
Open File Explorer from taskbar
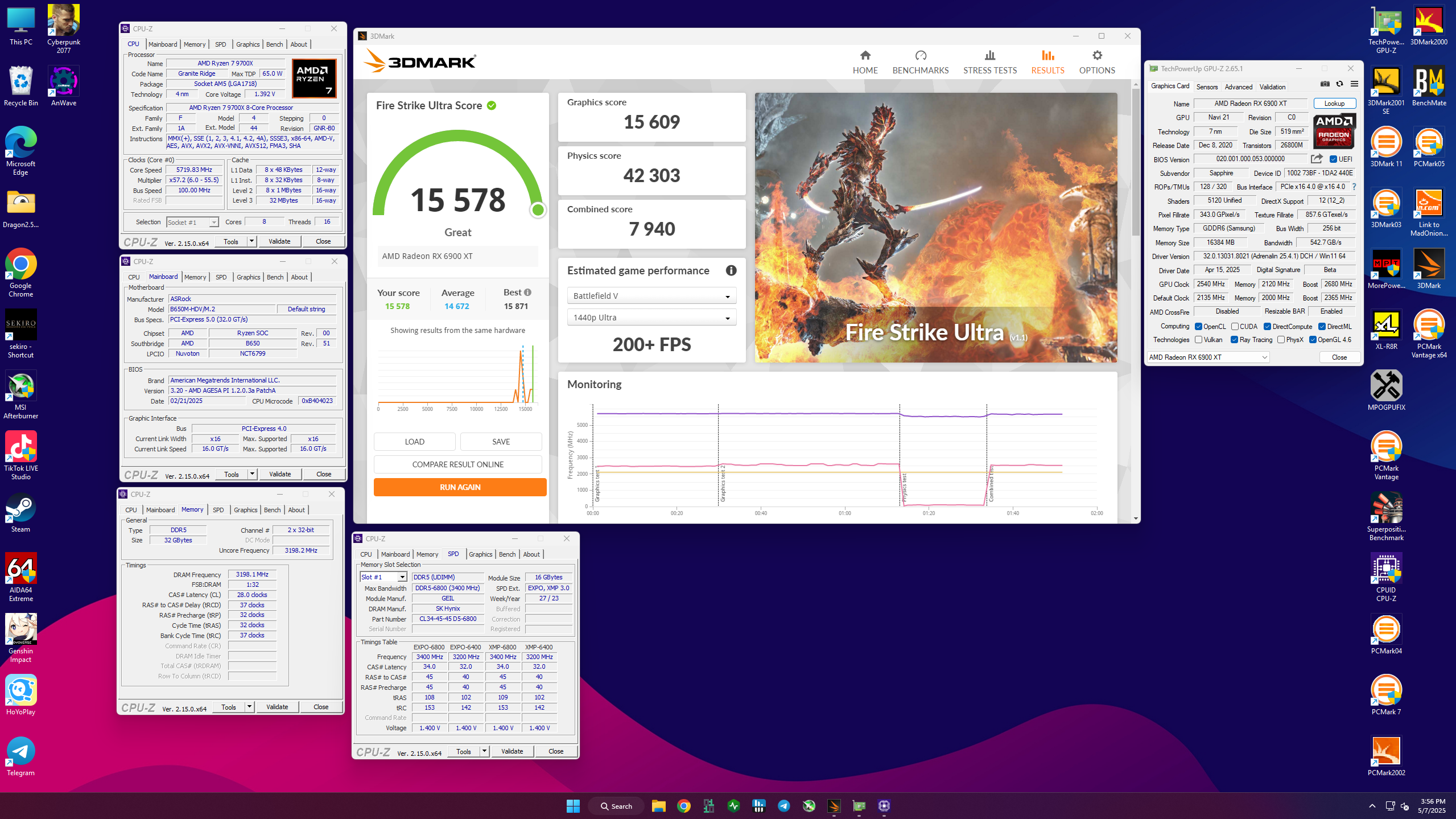[658, 806]
